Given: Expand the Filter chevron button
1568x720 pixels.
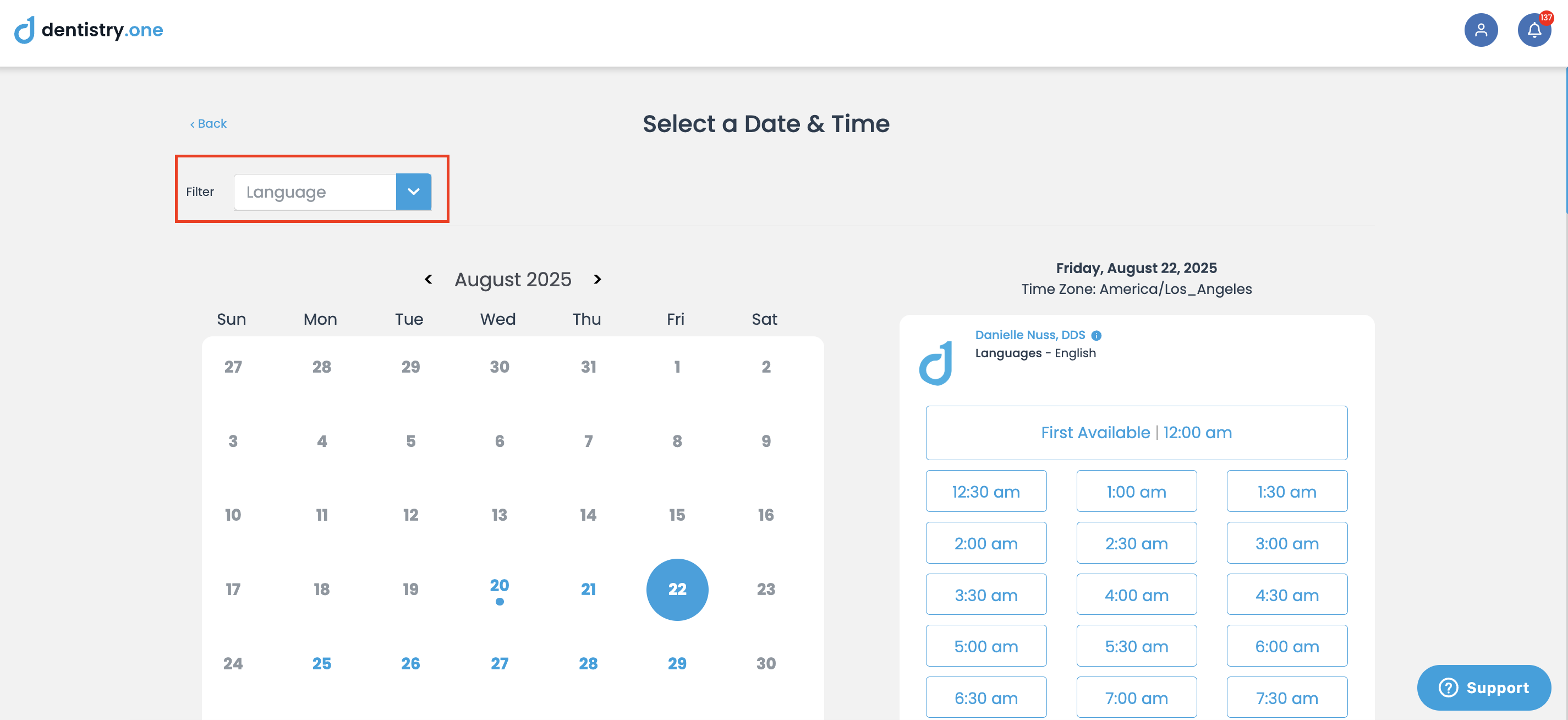Looking at the screenshot, I should tap(413, 191).
